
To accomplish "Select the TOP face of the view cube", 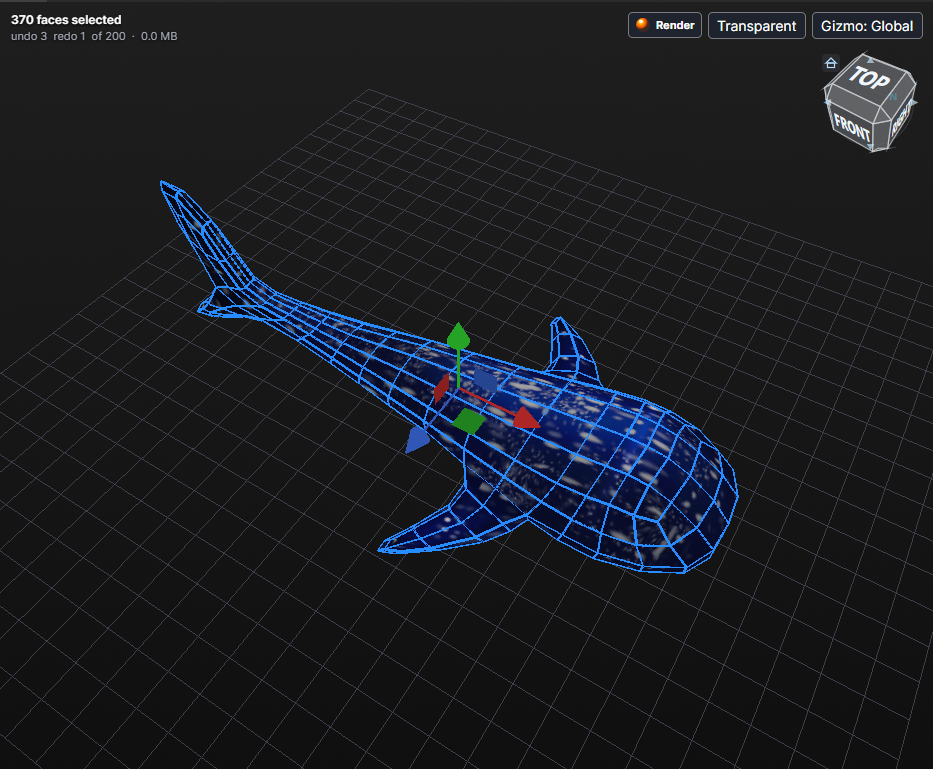I will coord(871,78).
